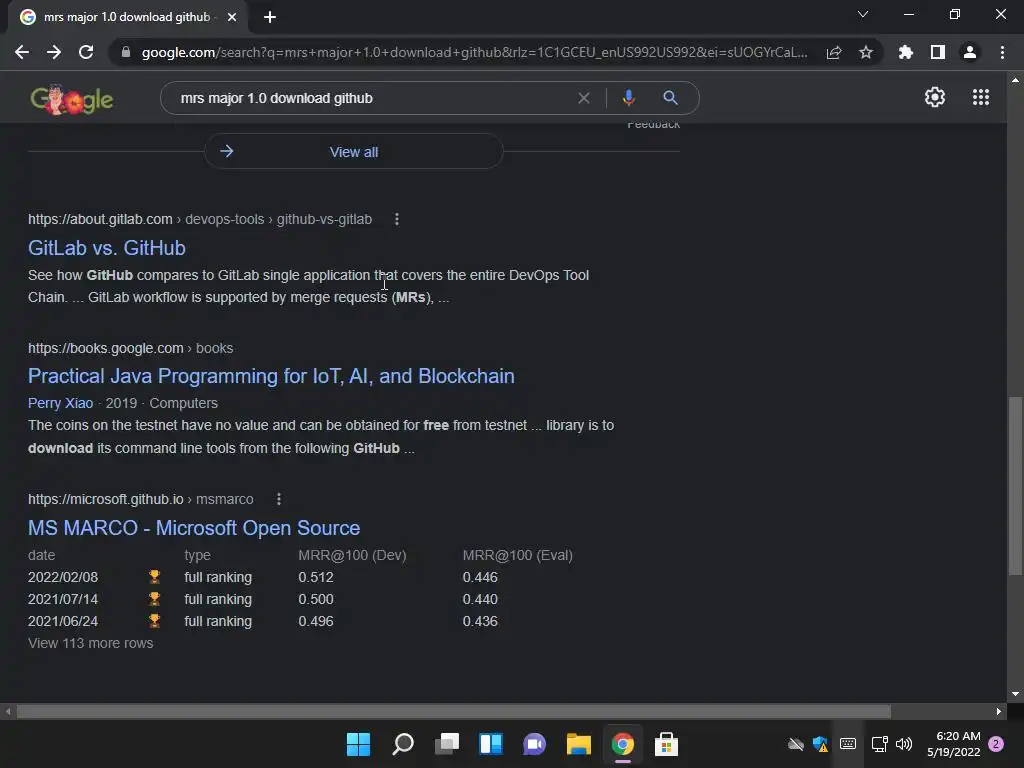Click the scroll-right arrow at bottom
This screenshot has height=768, width=1024.
tap(998, 711)
